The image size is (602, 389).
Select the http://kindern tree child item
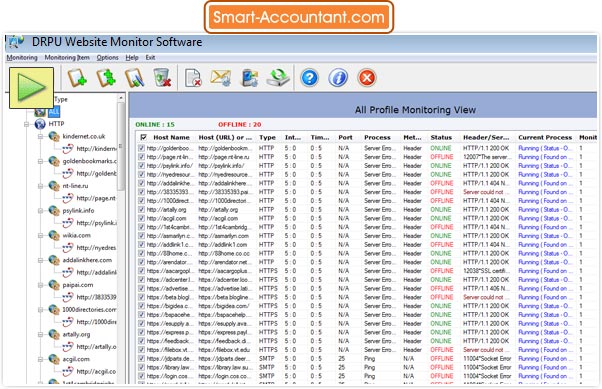96,149
